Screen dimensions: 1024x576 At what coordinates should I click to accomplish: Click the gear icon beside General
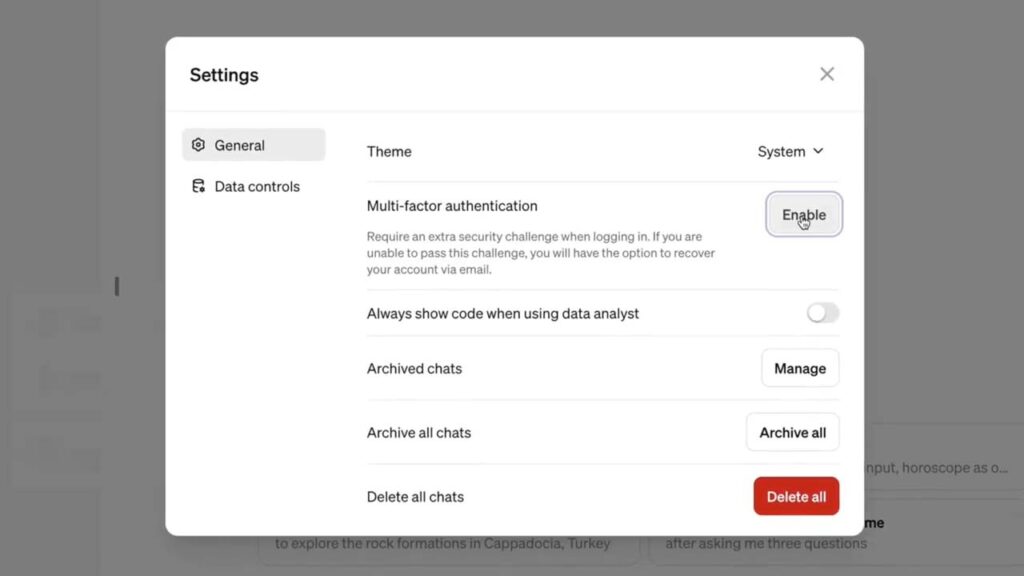click(198, 144)
